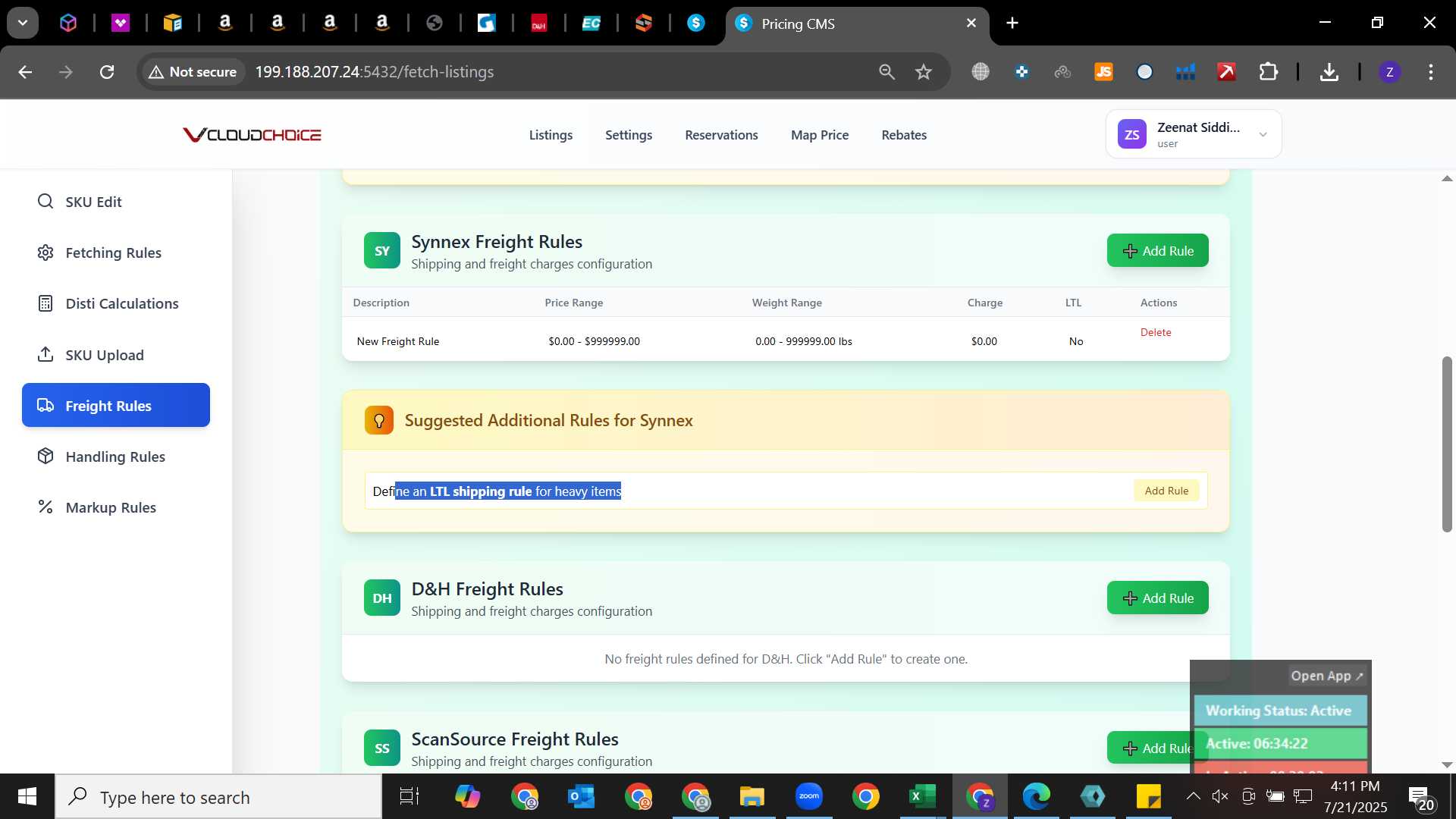
Task: Open the Rebates menu
Action: 904,135
